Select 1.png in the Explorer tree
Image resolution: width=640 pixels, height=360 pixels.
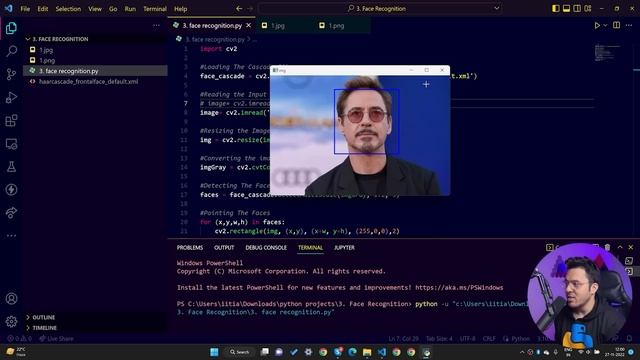47,60
